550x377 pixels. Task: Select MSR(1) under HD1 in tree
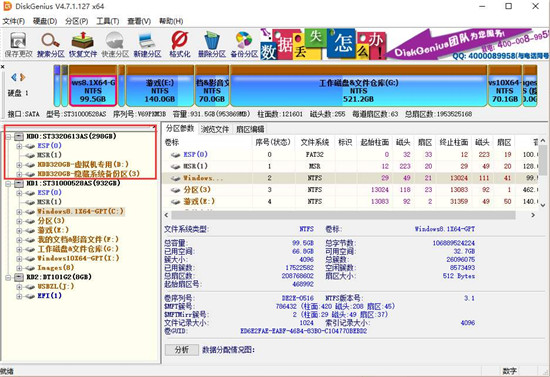tap(49, 202)
